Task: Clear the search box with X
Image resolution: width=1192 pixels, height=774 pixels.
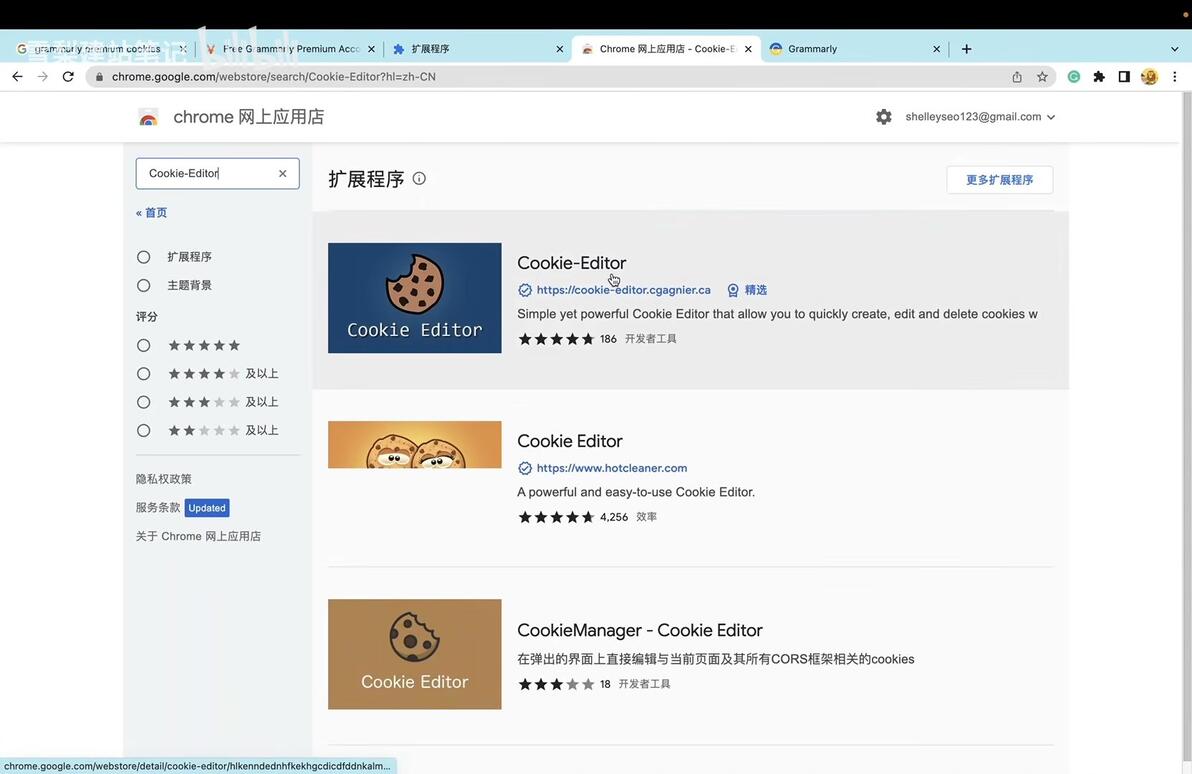Action: point(283,173)
